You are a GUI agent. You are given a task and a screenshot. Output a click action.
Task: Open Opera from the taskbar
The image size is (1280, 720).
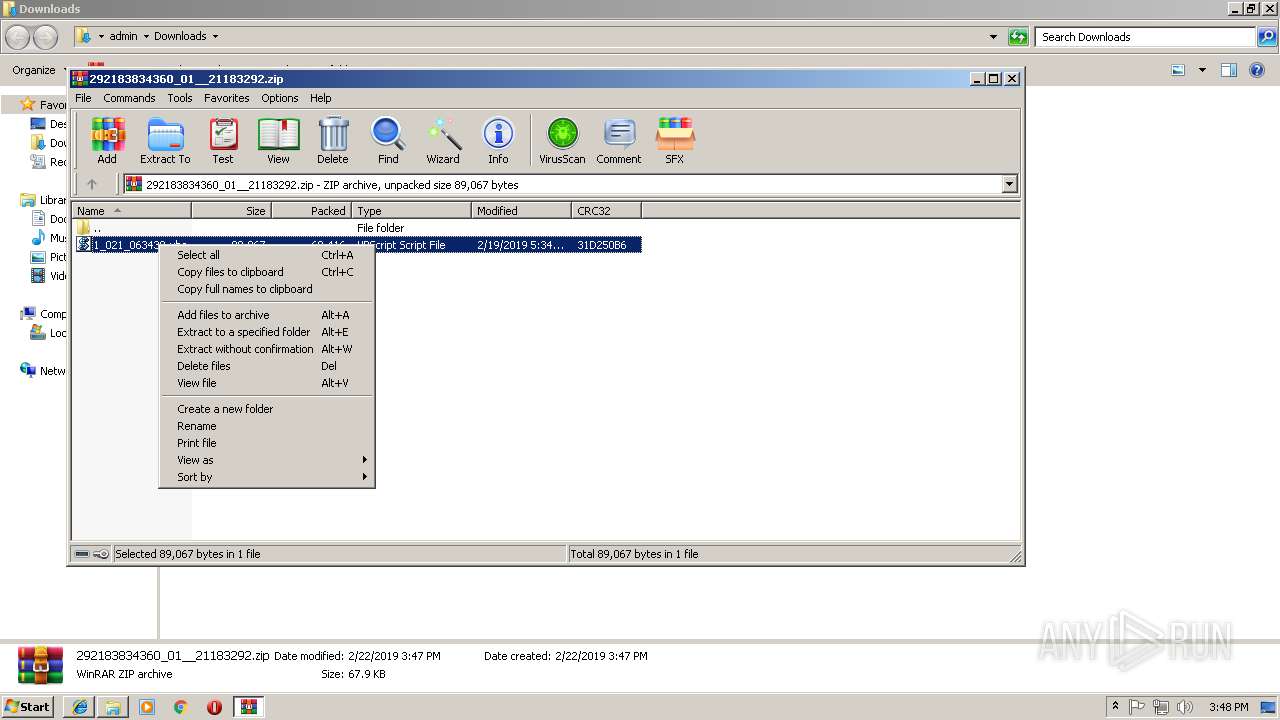[x=214, y=707]
